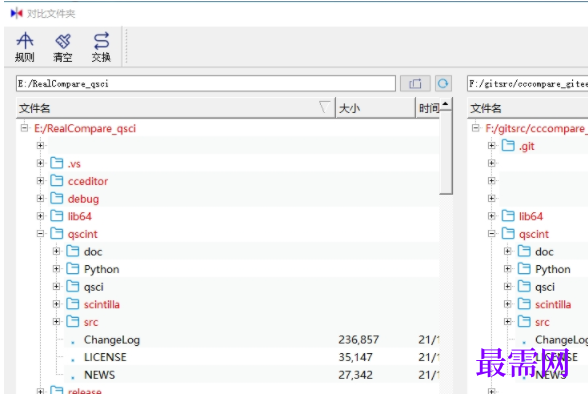Expand the right pane lib64 folder

(x=492, y=216)
